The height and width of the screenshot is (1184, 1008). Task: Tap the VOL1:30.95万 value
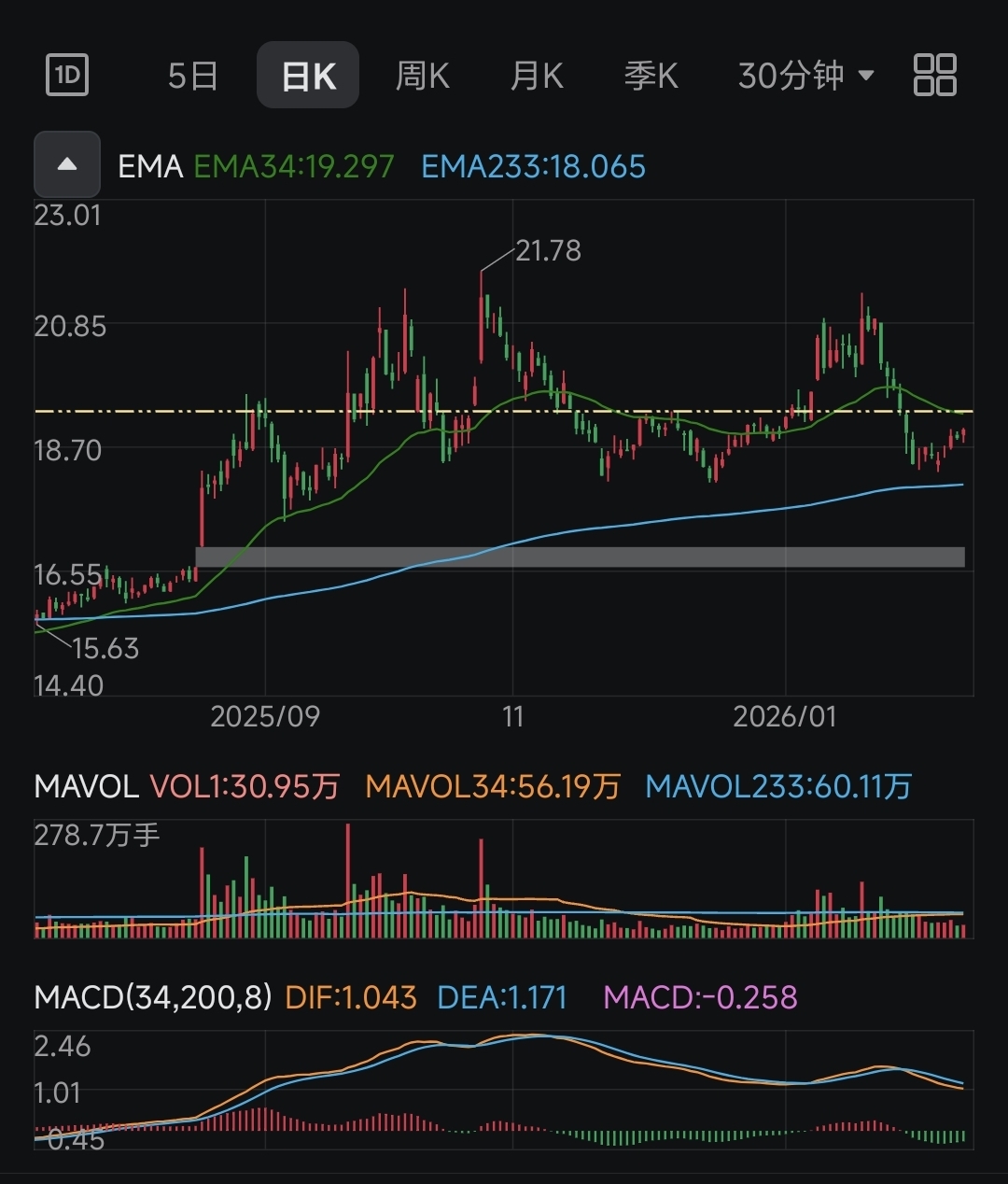[245, 786]
